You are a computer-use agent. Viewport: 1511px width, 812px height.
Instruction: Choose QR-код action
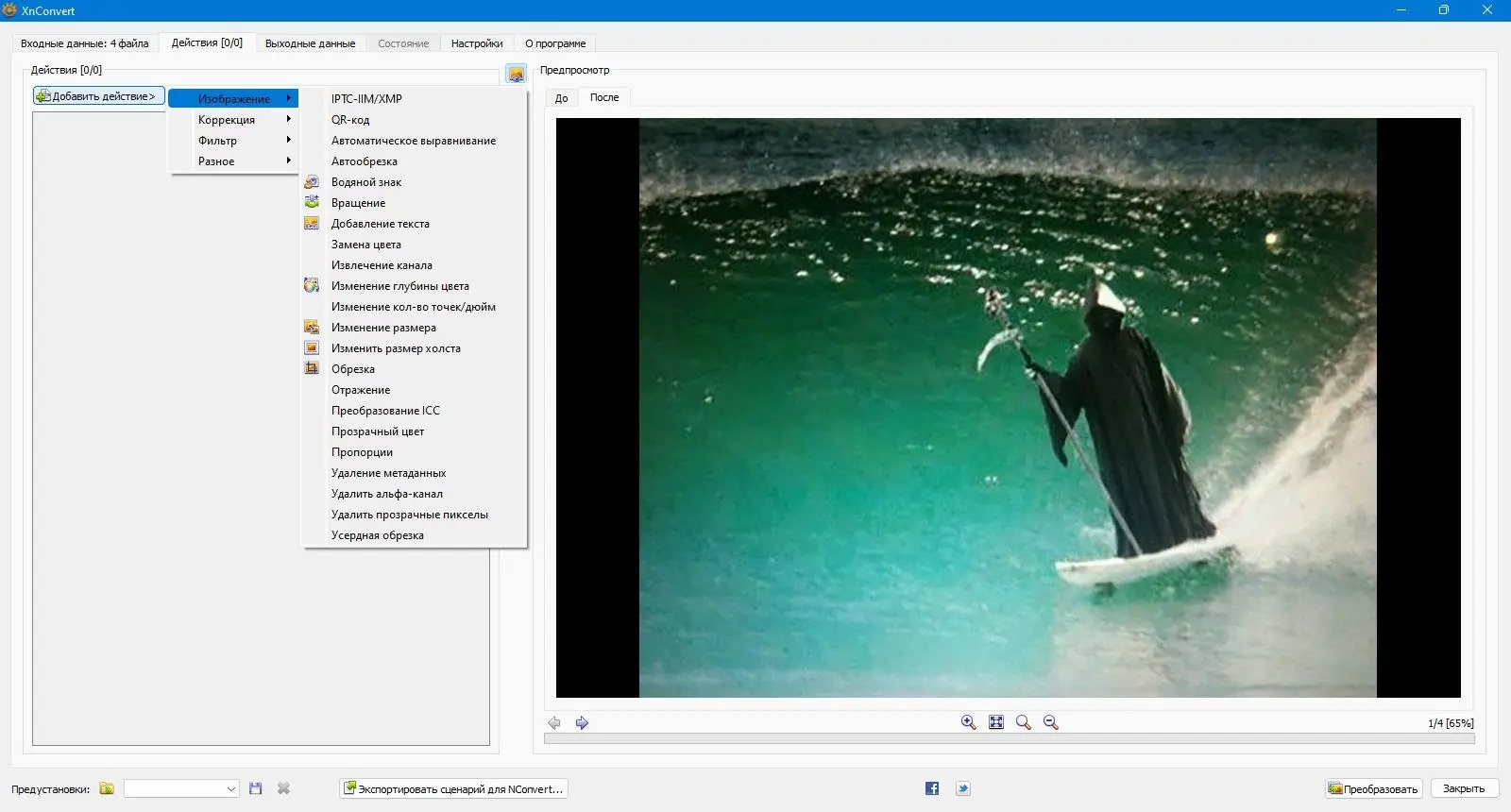click(x=414, y=120)
